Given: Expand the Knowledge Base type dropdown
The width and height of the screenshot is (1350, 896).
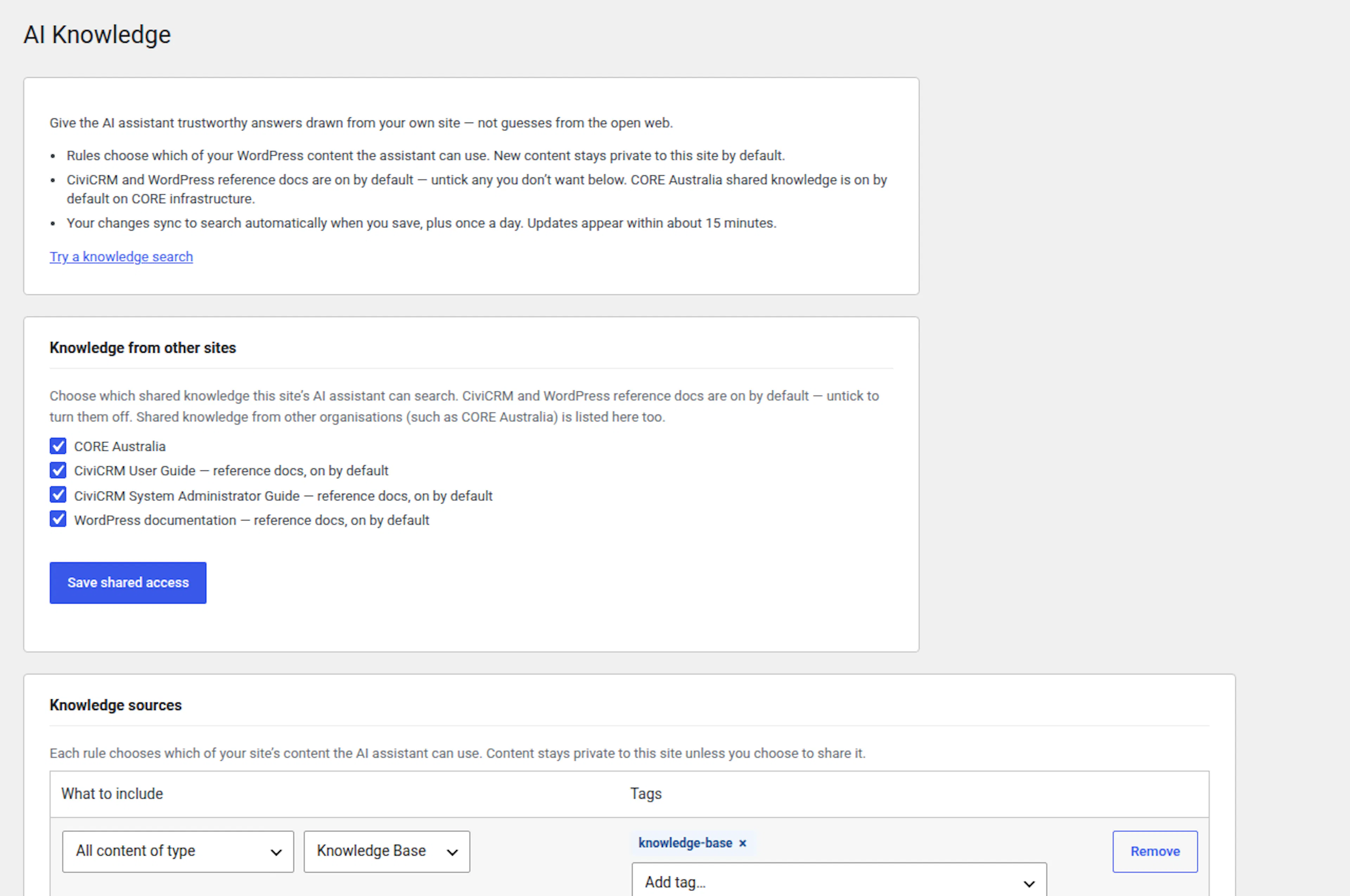Looking at the screenshot, I should (x=386, y=851).
